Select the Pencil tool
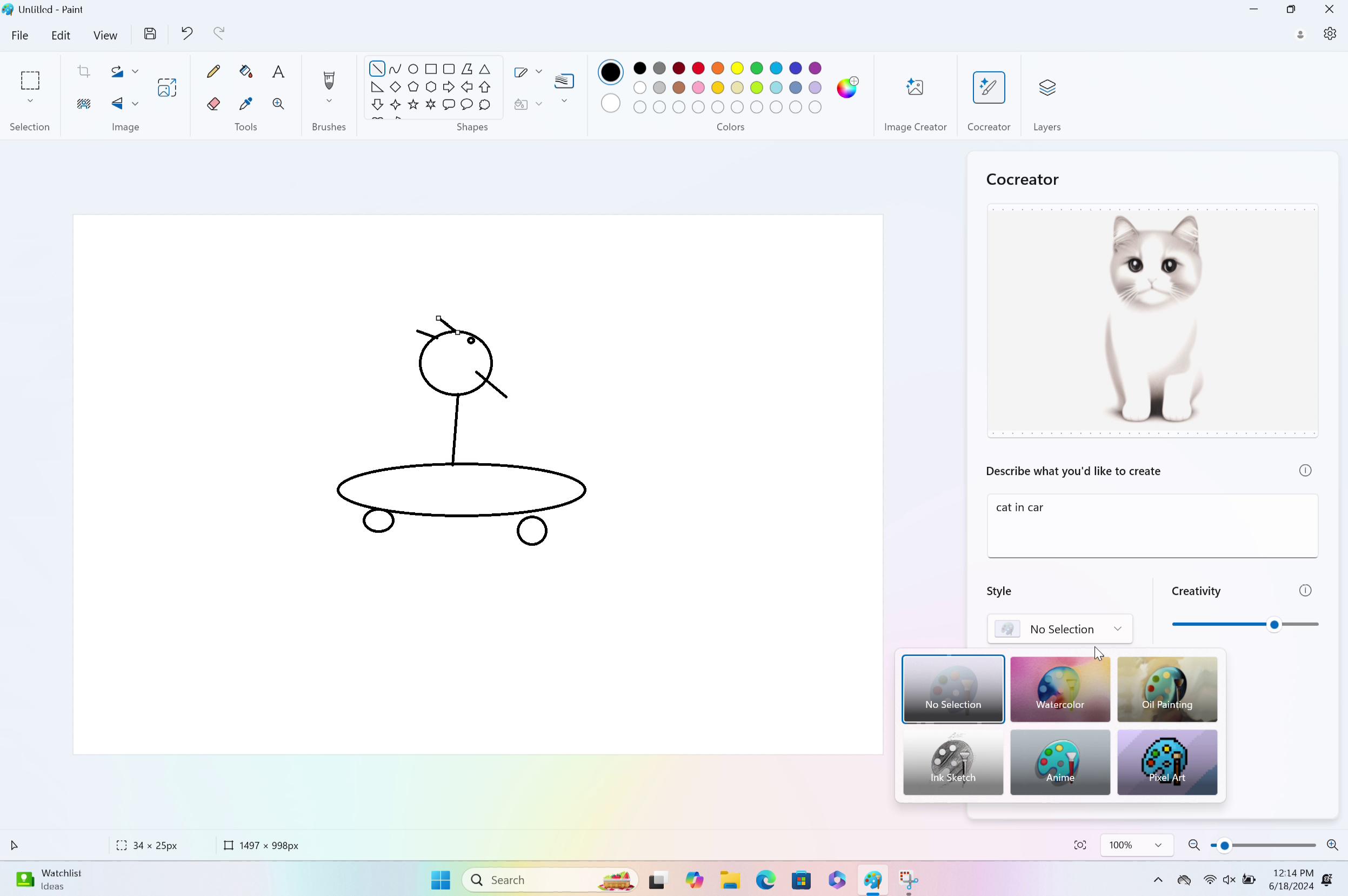The image size is (1348, 896). [213, 71]
